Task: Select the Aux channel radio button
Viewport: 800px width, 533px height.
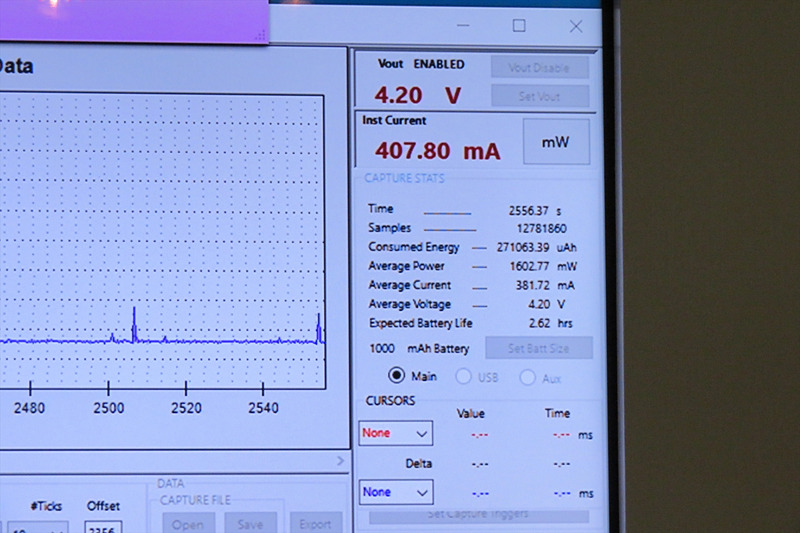Action: [528, 378]
